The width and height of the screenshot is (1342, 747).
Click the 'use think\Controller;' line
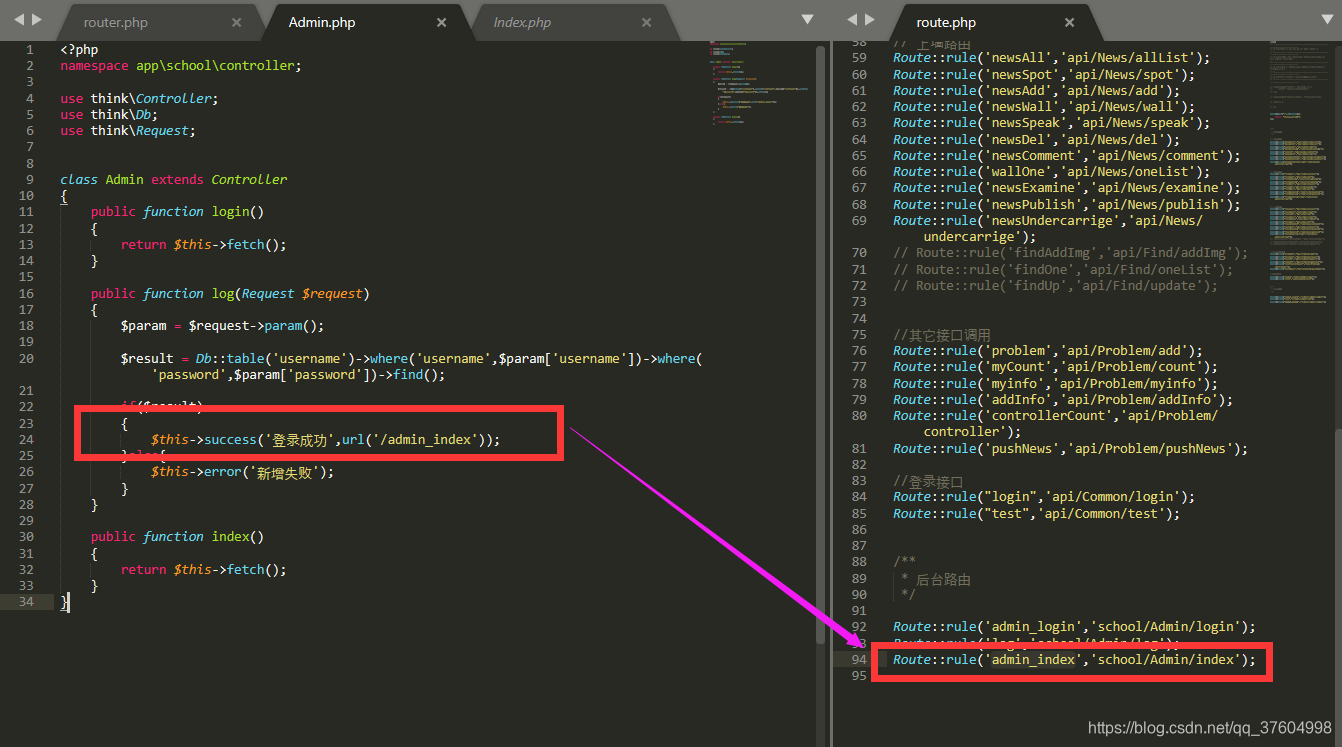138,98
